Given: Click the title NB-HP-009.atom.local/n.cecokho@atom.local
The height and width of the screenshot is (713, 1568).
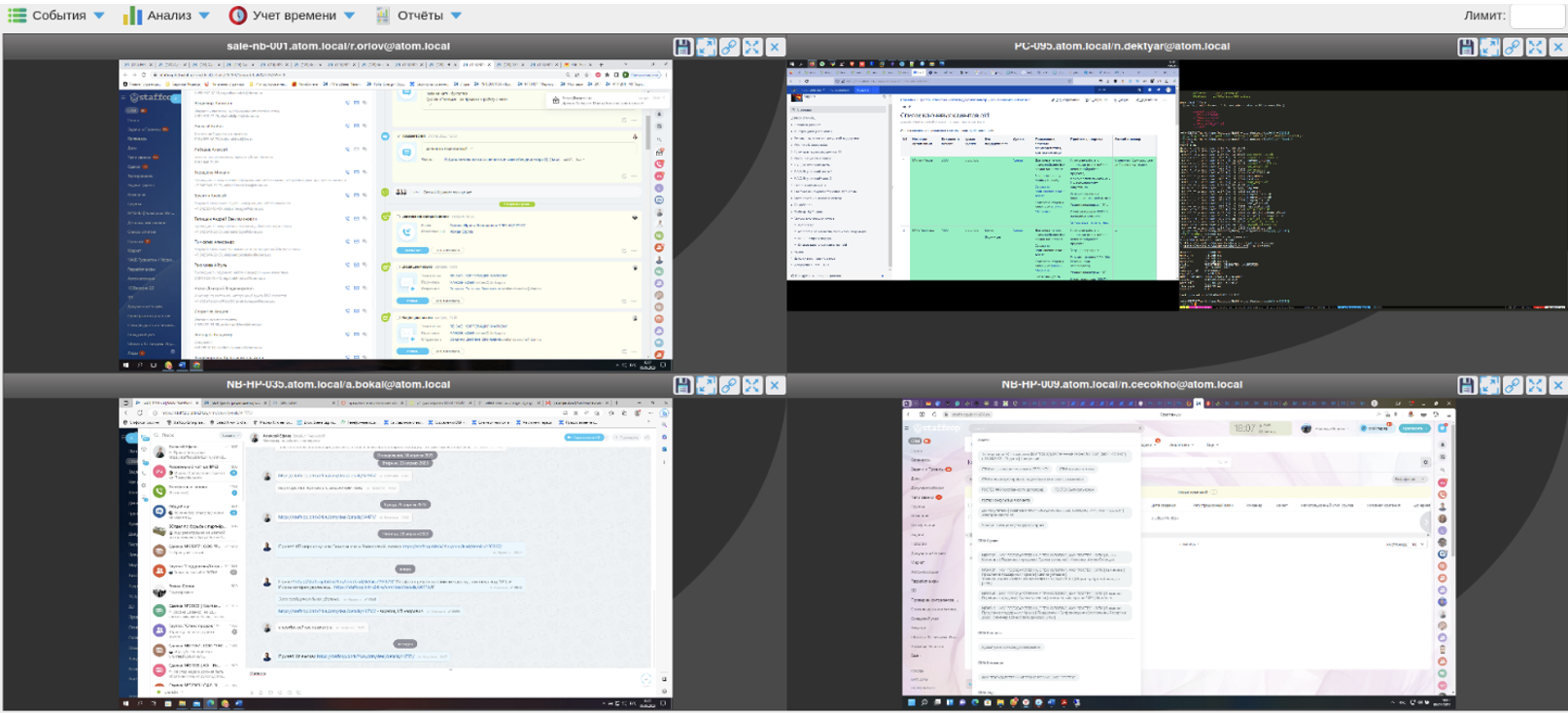Looking at the screenshot, I should pos(1122,384).
